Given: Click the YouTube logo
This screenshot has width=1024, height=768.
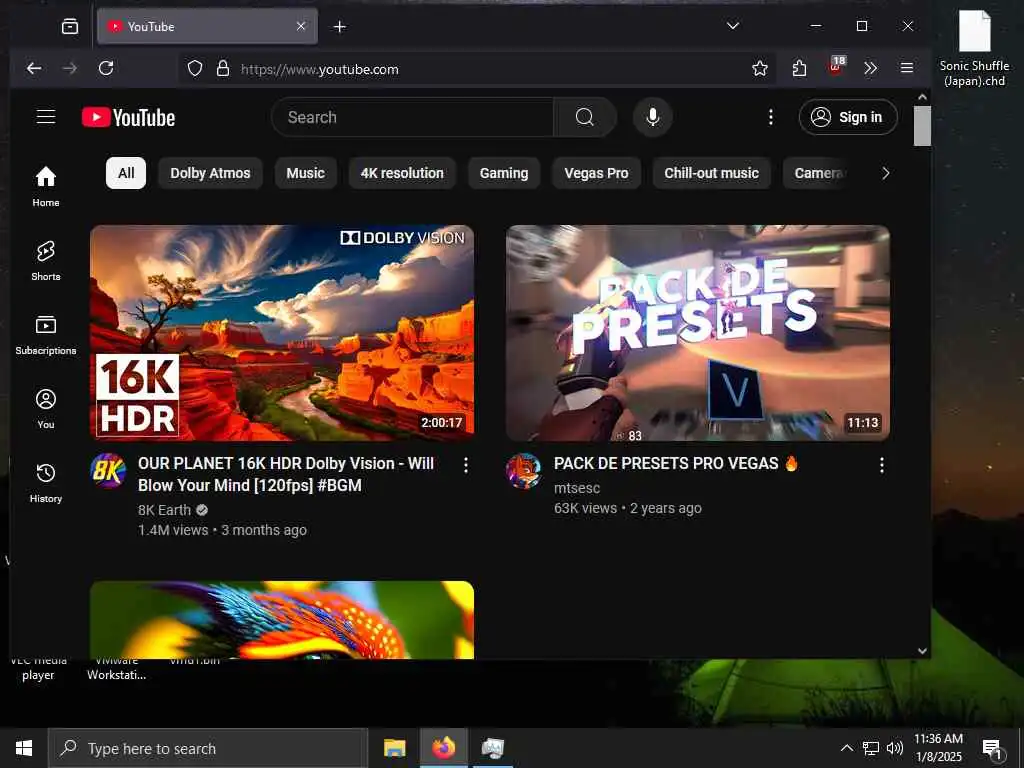Looking at the screenshot, I should tap(129, 118).
